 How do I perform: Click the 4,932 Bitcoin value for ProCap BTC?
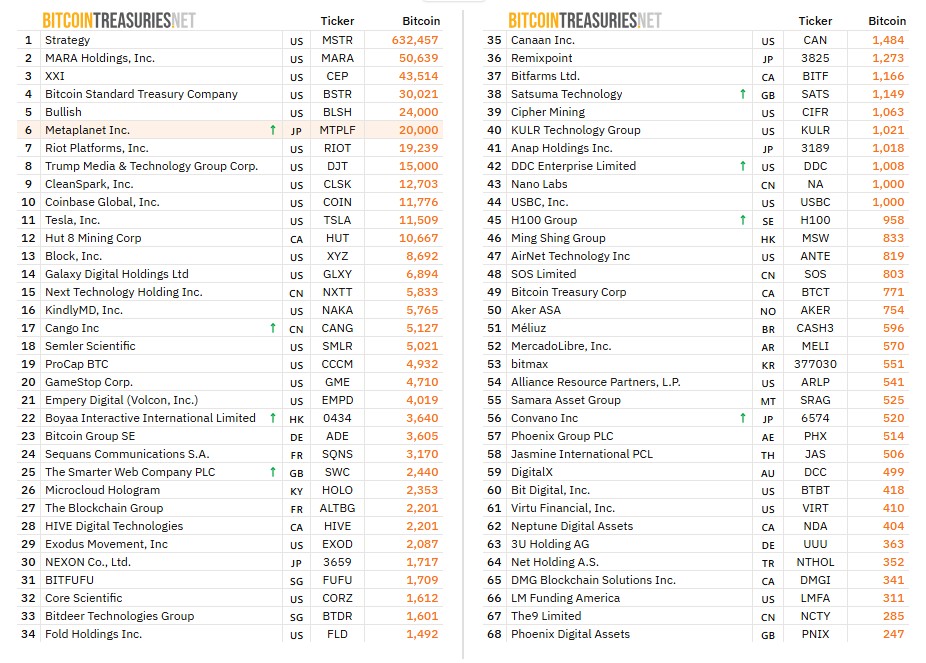tap(422, 364)
